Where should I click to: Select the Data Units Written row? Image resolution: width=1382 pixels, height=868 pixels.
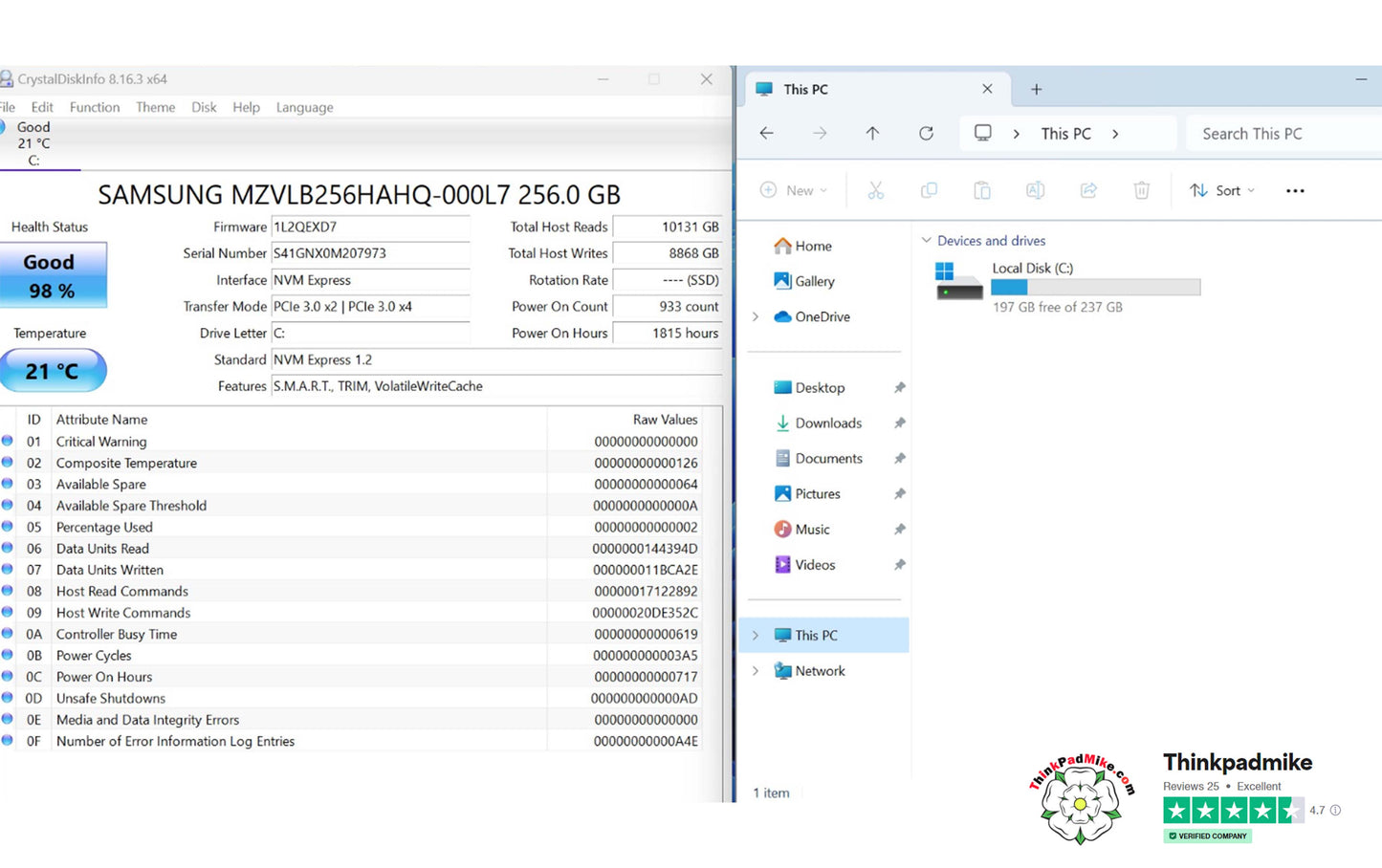coord(351,570)
